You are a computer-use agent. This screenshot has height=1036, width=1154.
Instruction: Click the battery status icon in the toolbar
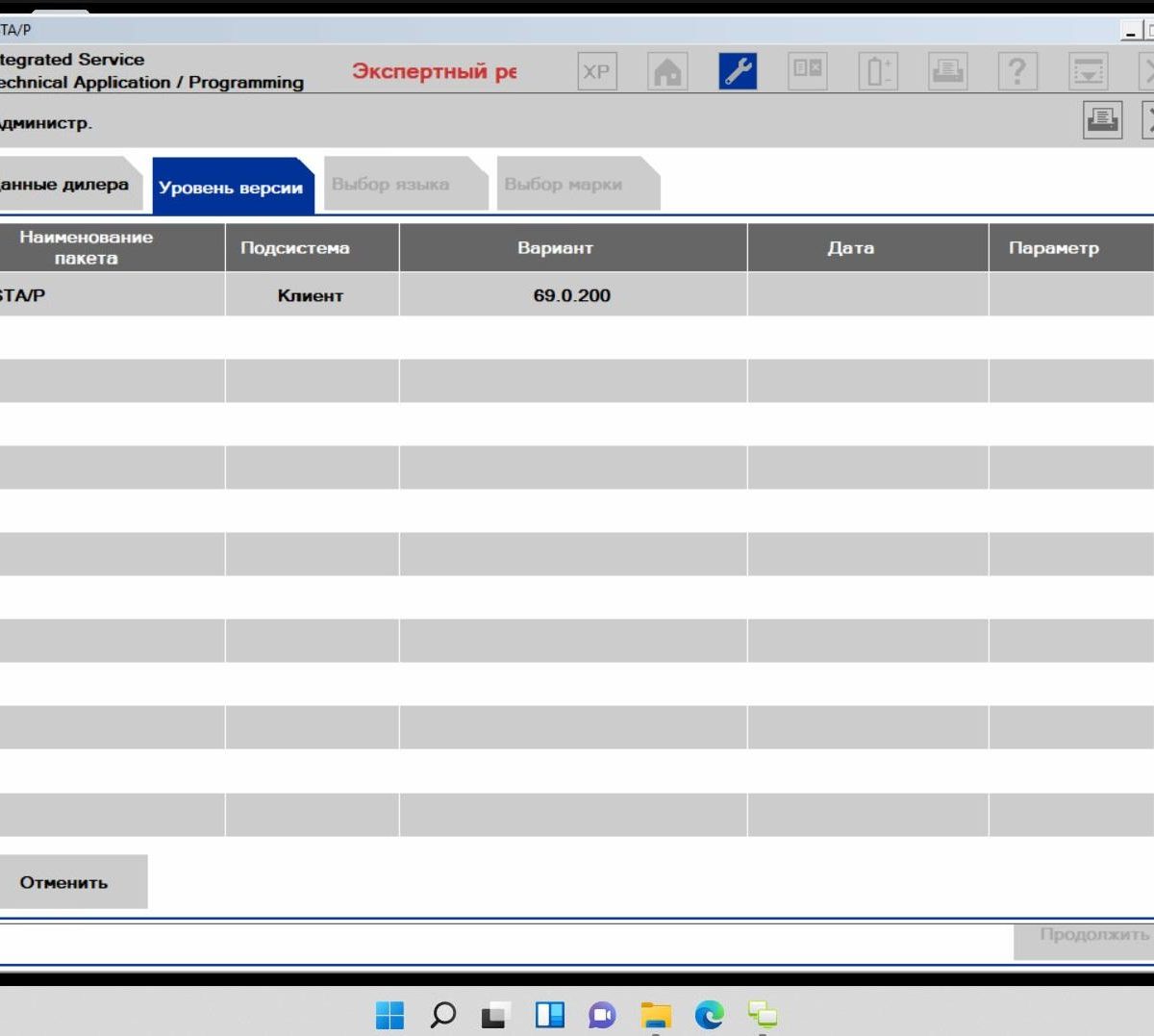876,70
